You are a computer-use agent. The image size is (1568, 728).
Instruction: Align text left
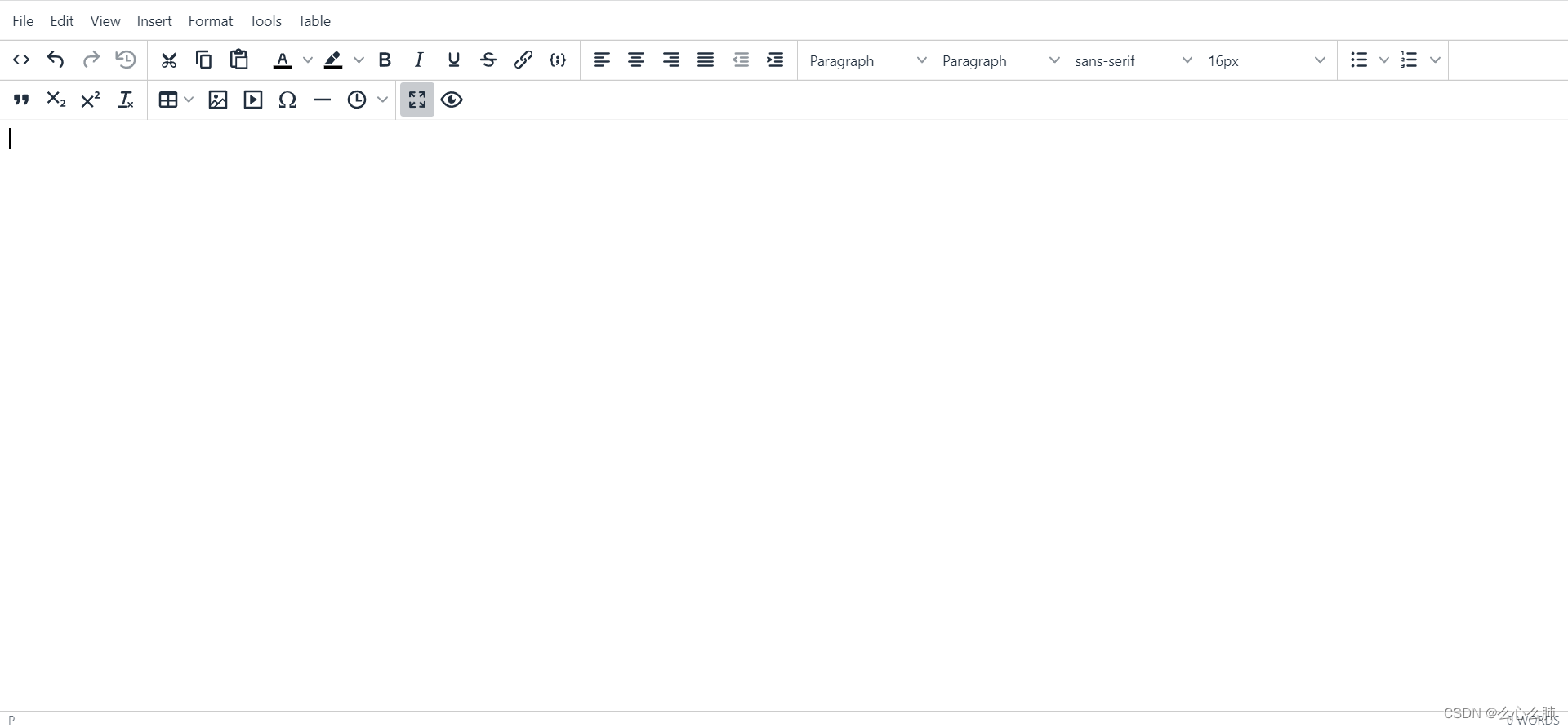(602, 60)
